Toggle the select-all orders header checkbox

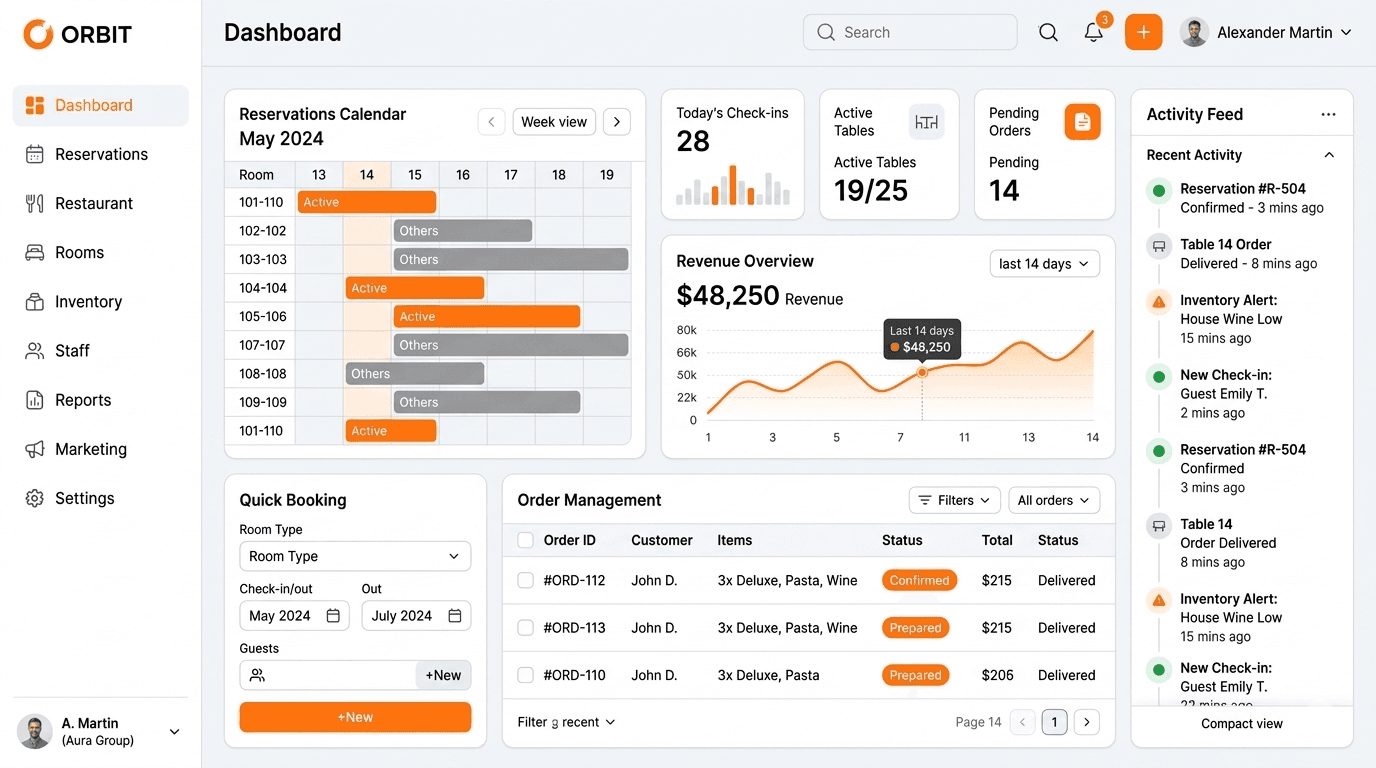pyautogui.click(x=525, y=540)
